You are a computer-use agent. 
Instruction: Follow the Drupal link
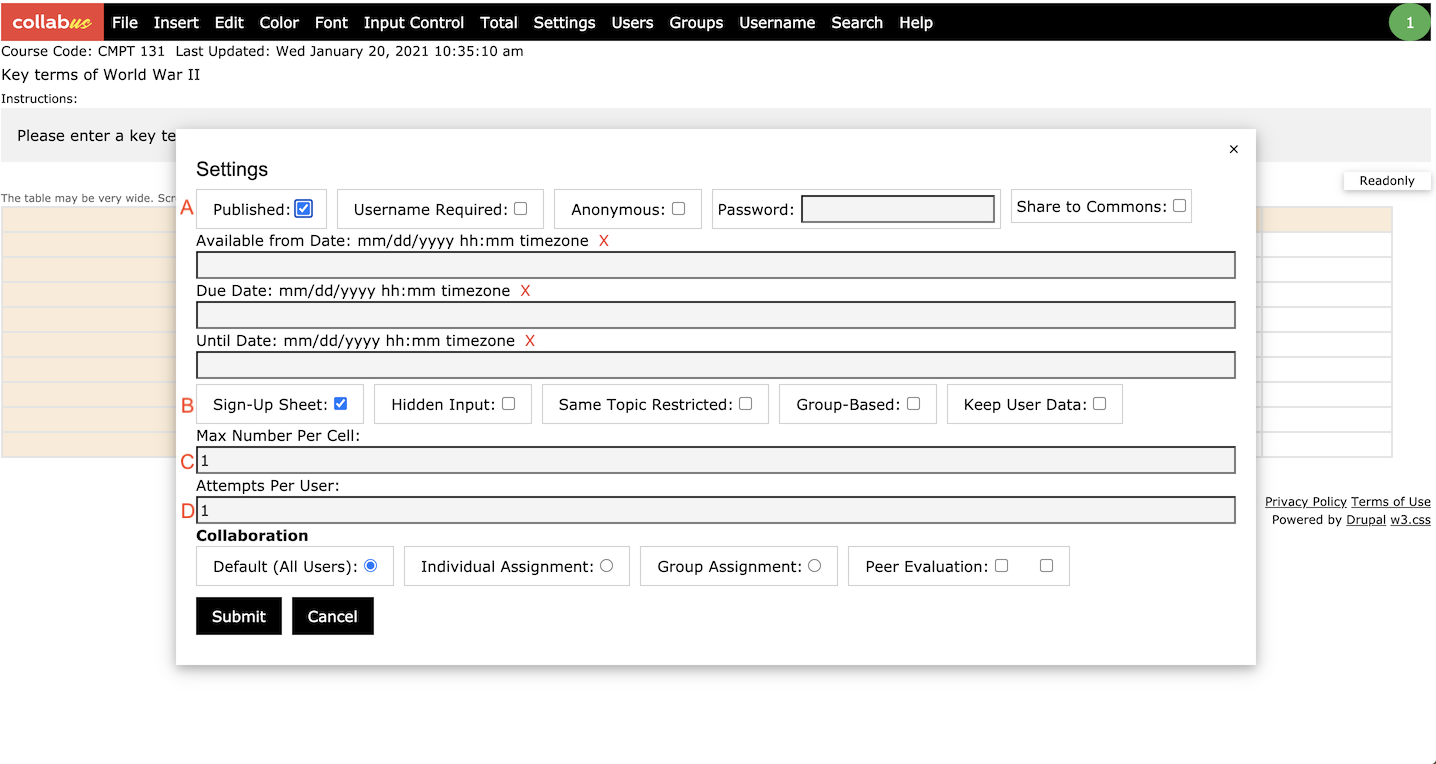pyautogui.click(x=1366, y=519)
